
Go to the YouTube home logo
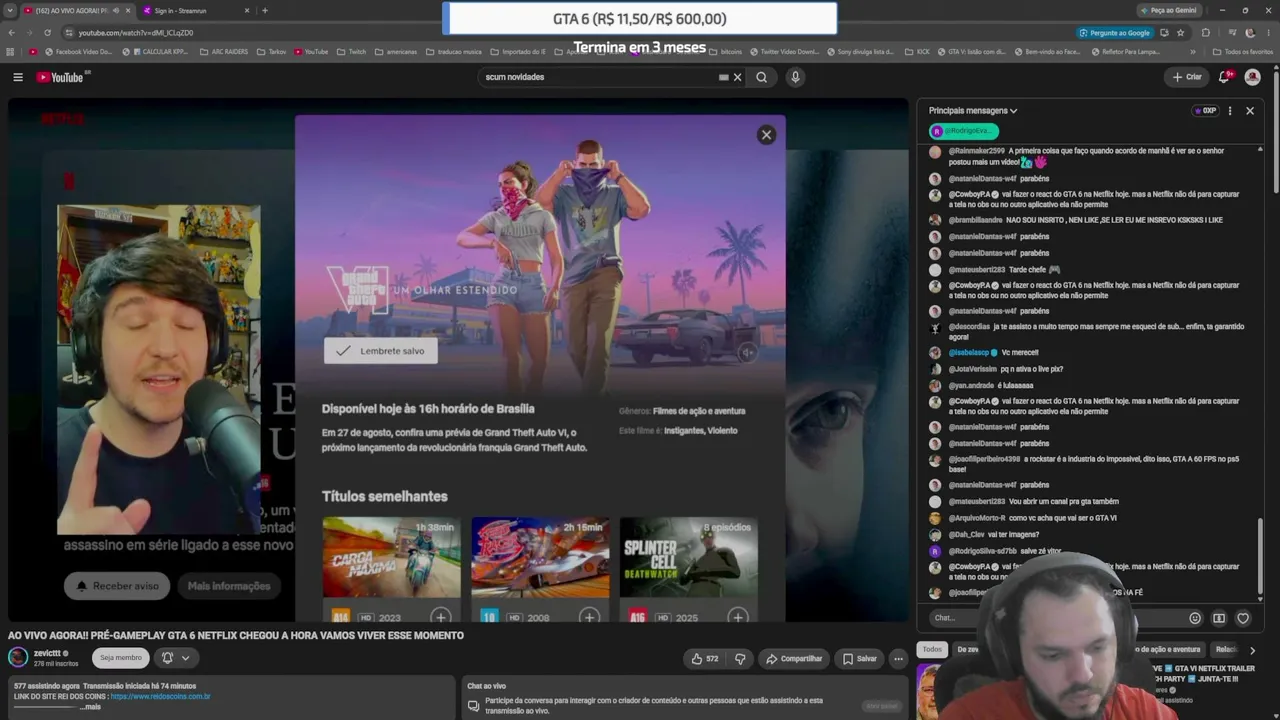point(60,77)
